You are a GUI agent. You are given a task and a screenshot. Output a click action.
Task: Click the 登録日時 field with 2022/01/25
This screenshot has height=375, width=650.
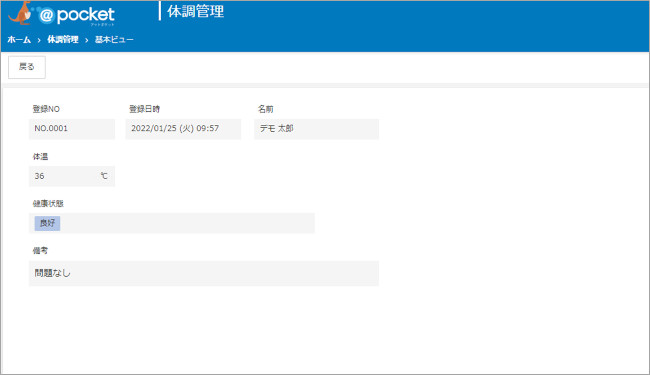click(183, 129)
